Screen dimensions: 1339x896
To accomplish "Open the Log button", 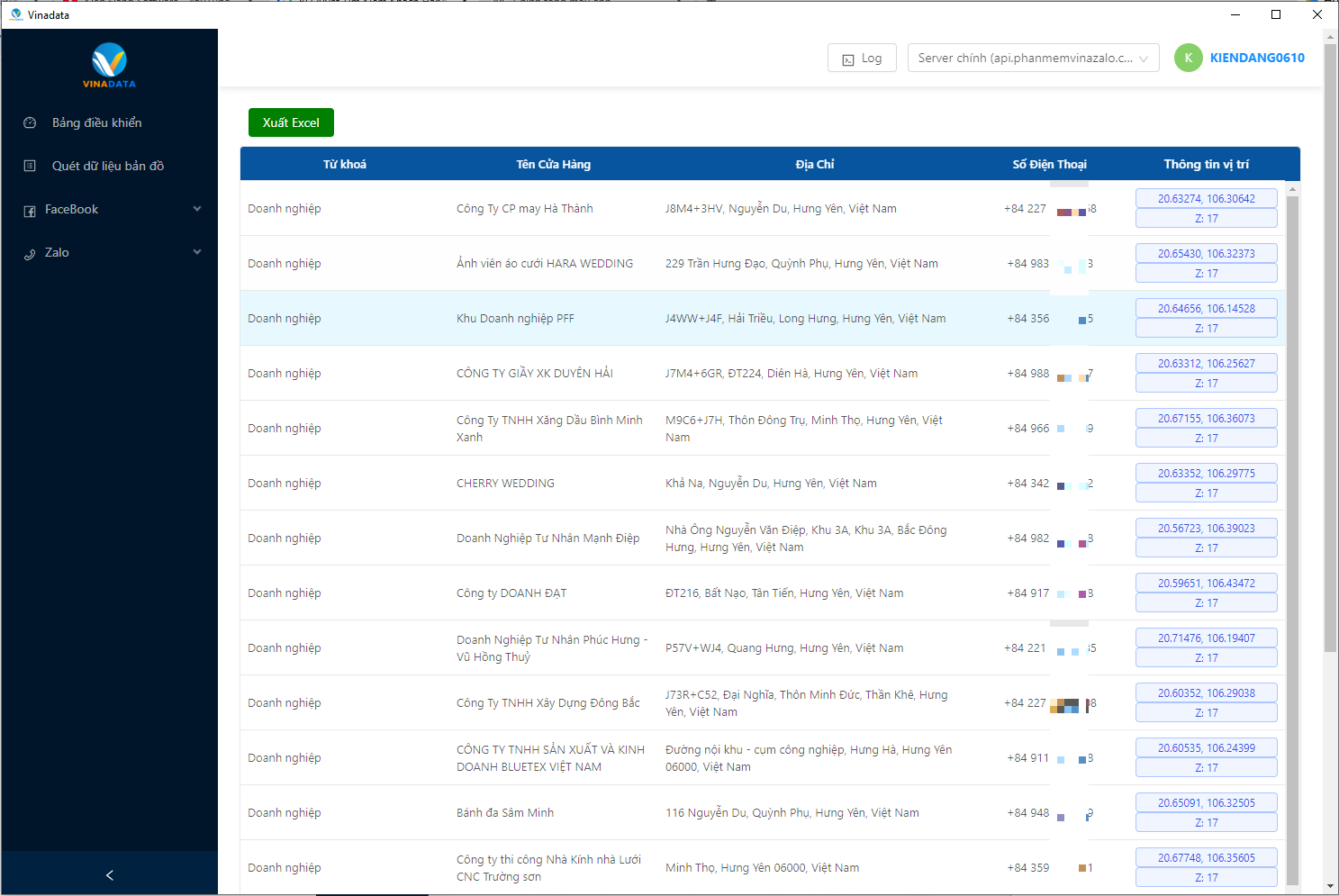I will pos(862,58).
